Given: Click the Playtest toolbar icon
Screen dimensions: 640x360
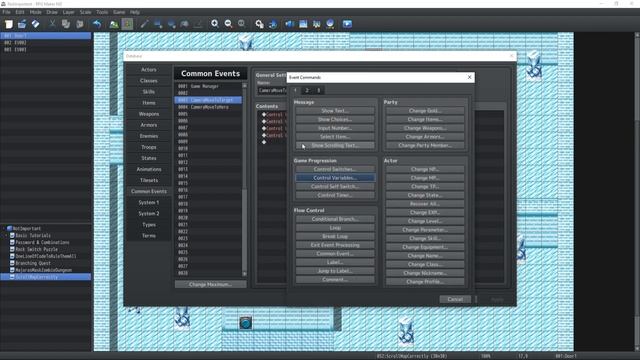Looking at the screenshot, I should click(x=347, y=24).
